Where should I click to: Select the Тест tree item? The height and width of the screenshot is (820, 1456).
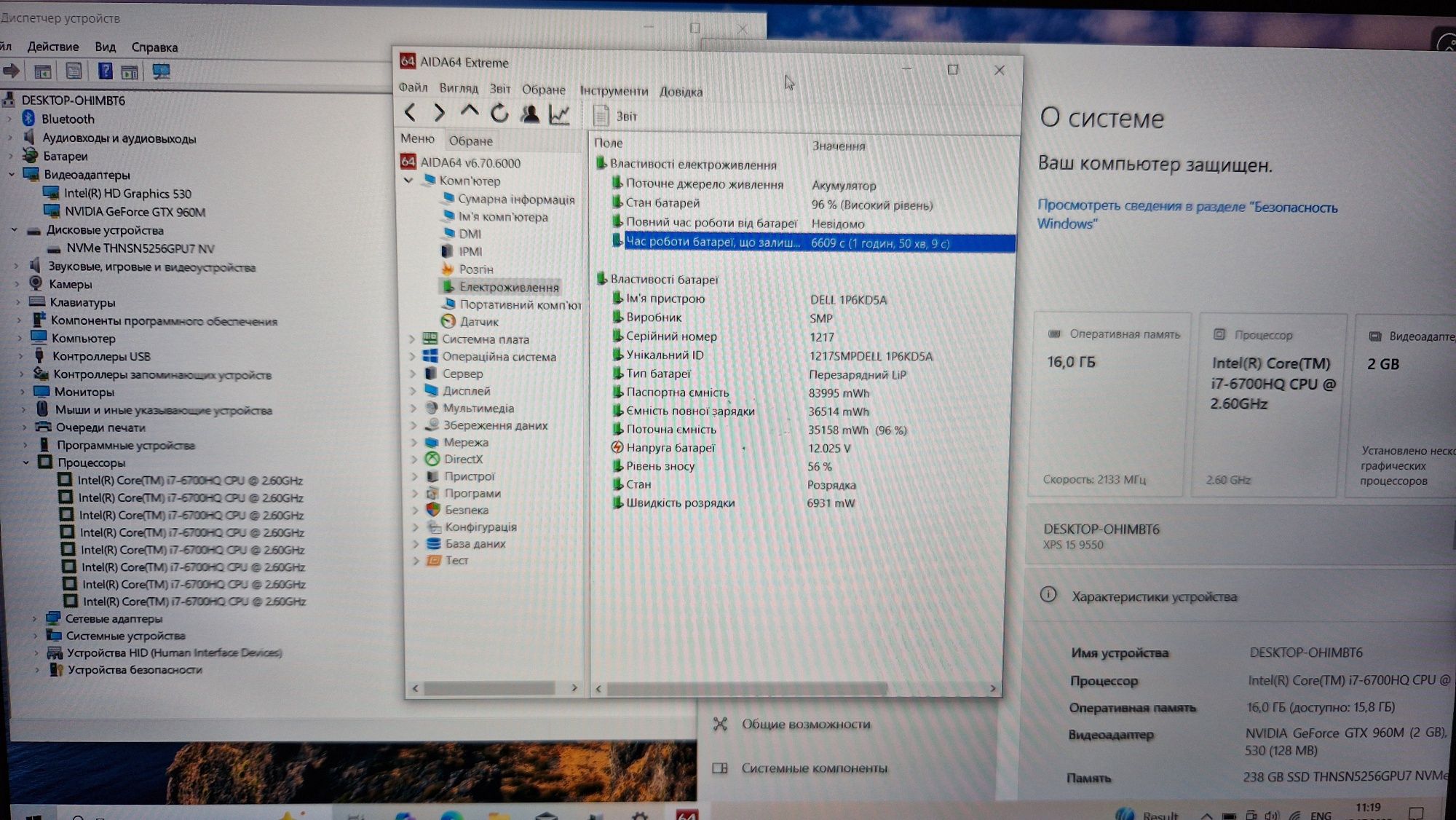click(x=448, y=560)
